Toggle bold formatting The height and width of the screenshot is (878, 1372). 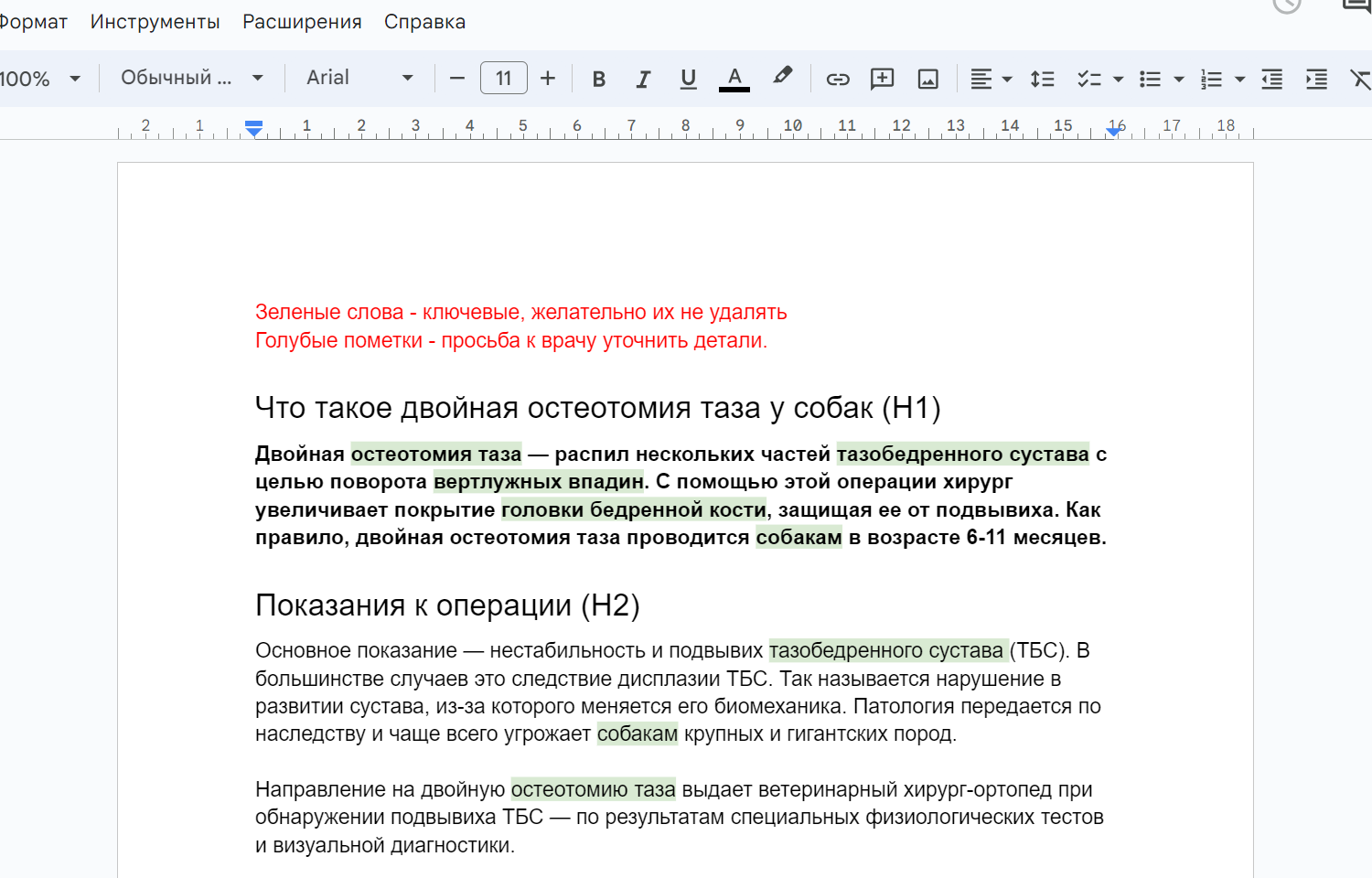[x=599, y=79]
